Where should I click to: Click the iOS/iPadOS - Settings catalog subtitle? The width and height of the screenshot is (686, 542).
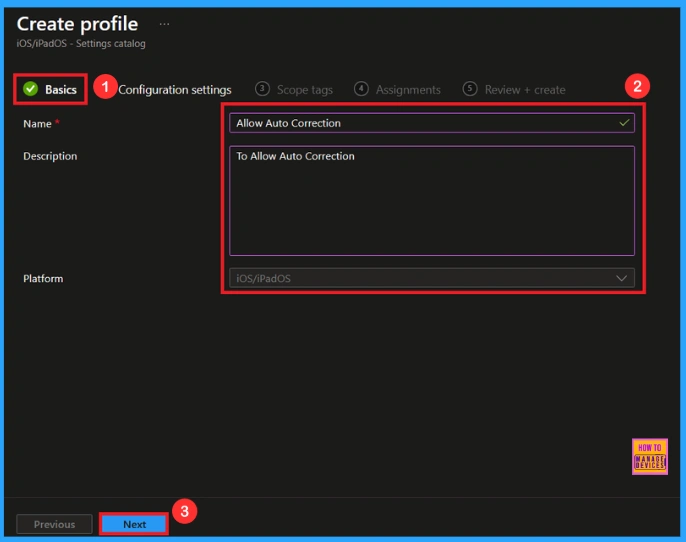coord(81,44)
